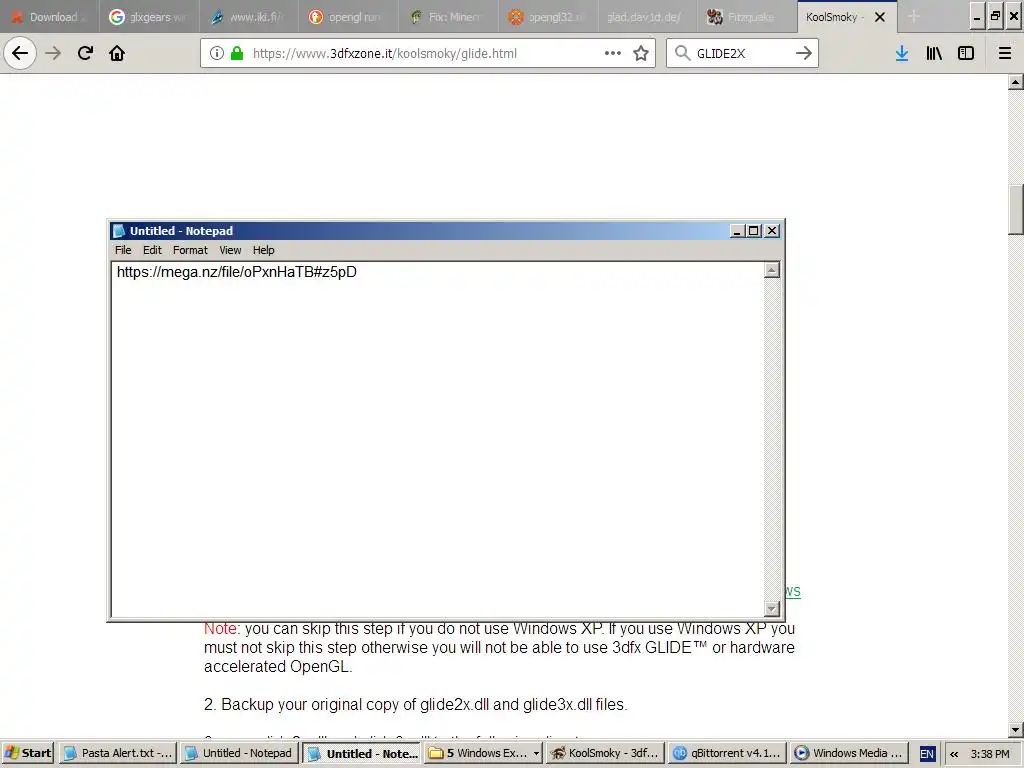1024x768 pixels.
Task: Click the 3:38 PM clock
Action: pos(990,754)
